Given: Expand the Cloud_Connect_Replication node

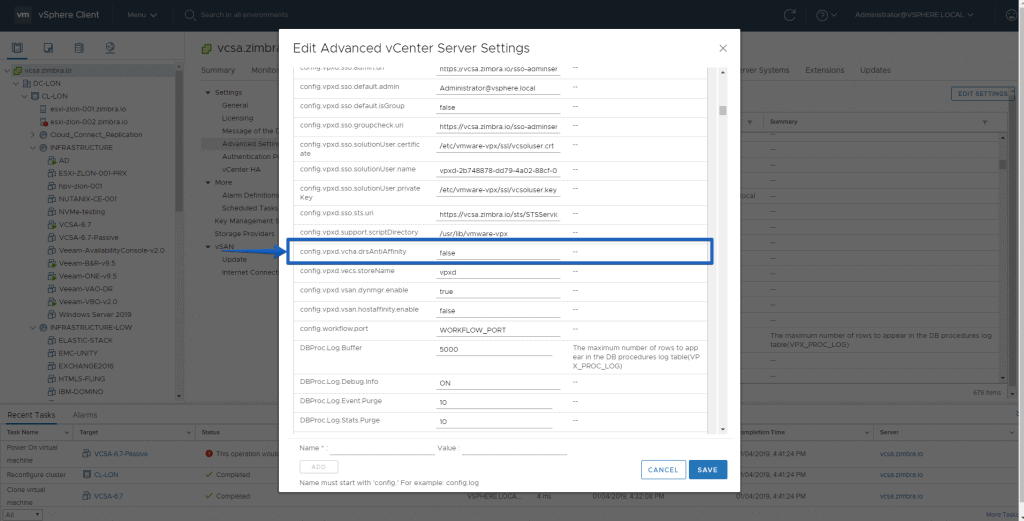Looking at the screenshot, I should pyautogui.click(x=33, y=134).
